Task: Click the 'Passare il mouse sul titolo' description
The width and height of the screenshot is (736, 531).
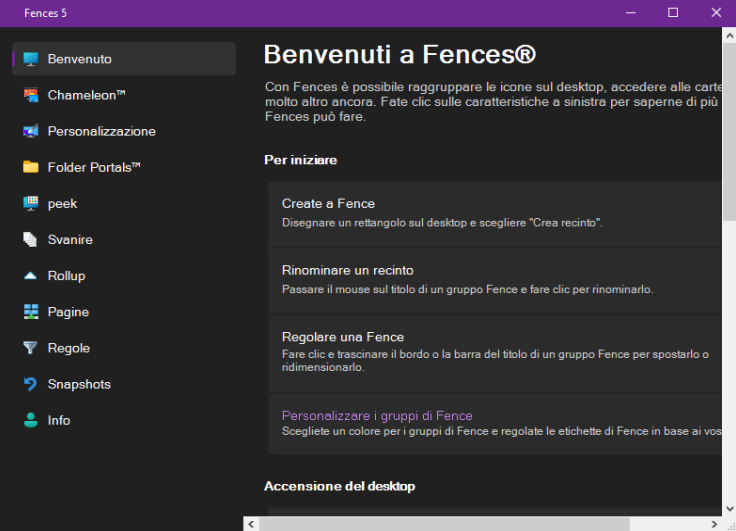Action: pos(468,289)
